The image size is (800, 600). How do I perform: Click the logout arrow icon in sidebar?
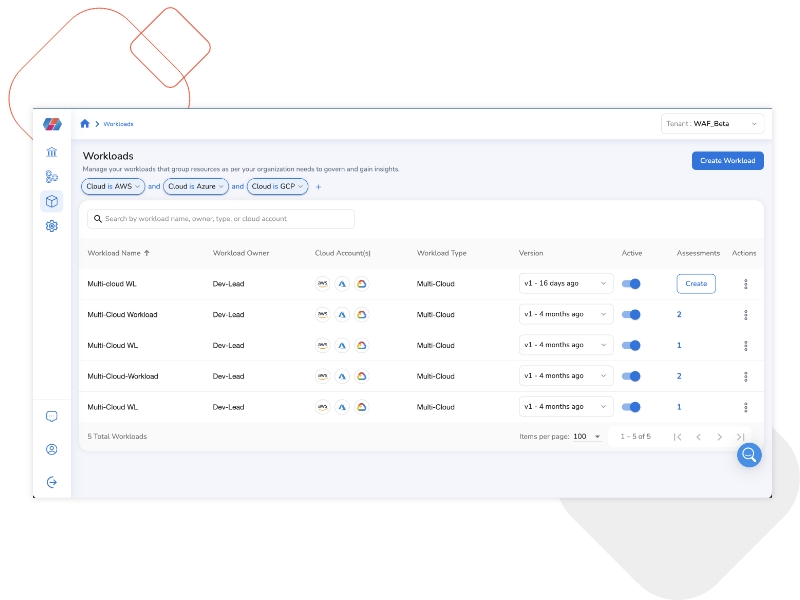coord(52,482)
